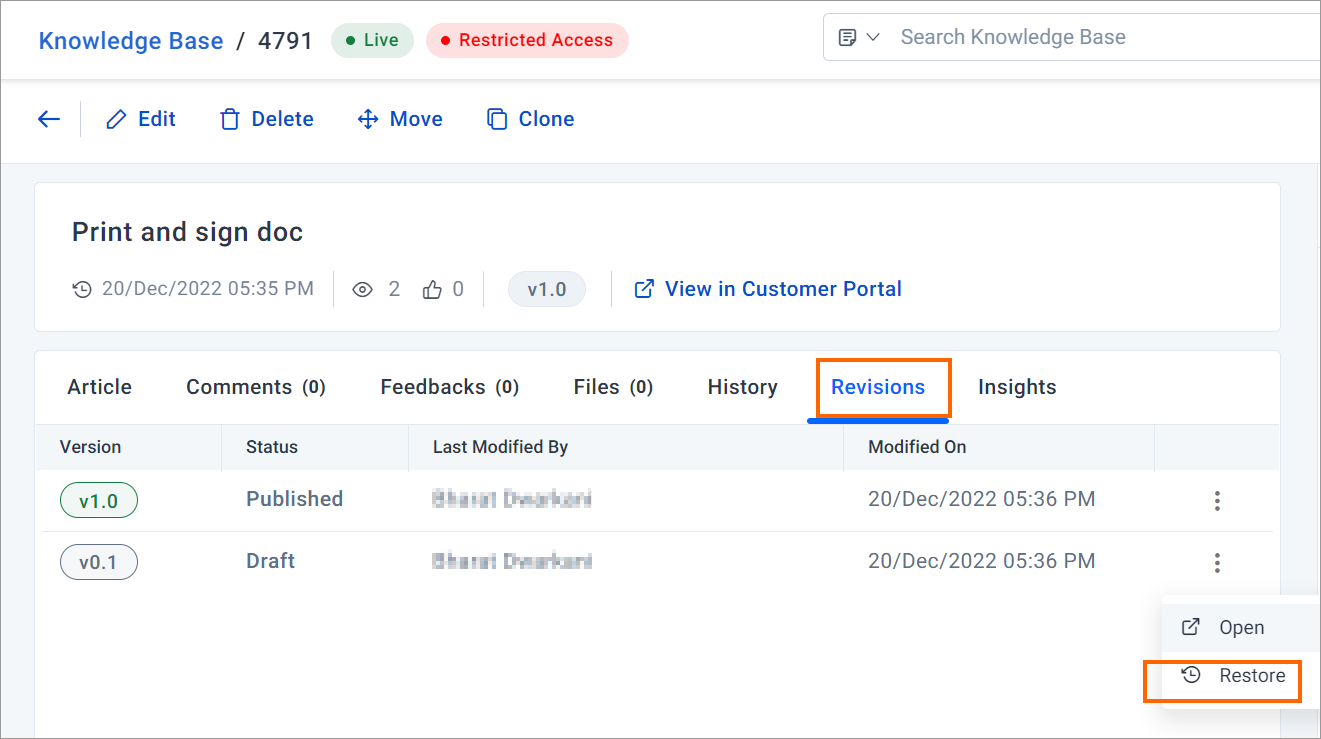Switch to the History tab
1321x739 pixels.
743,387
